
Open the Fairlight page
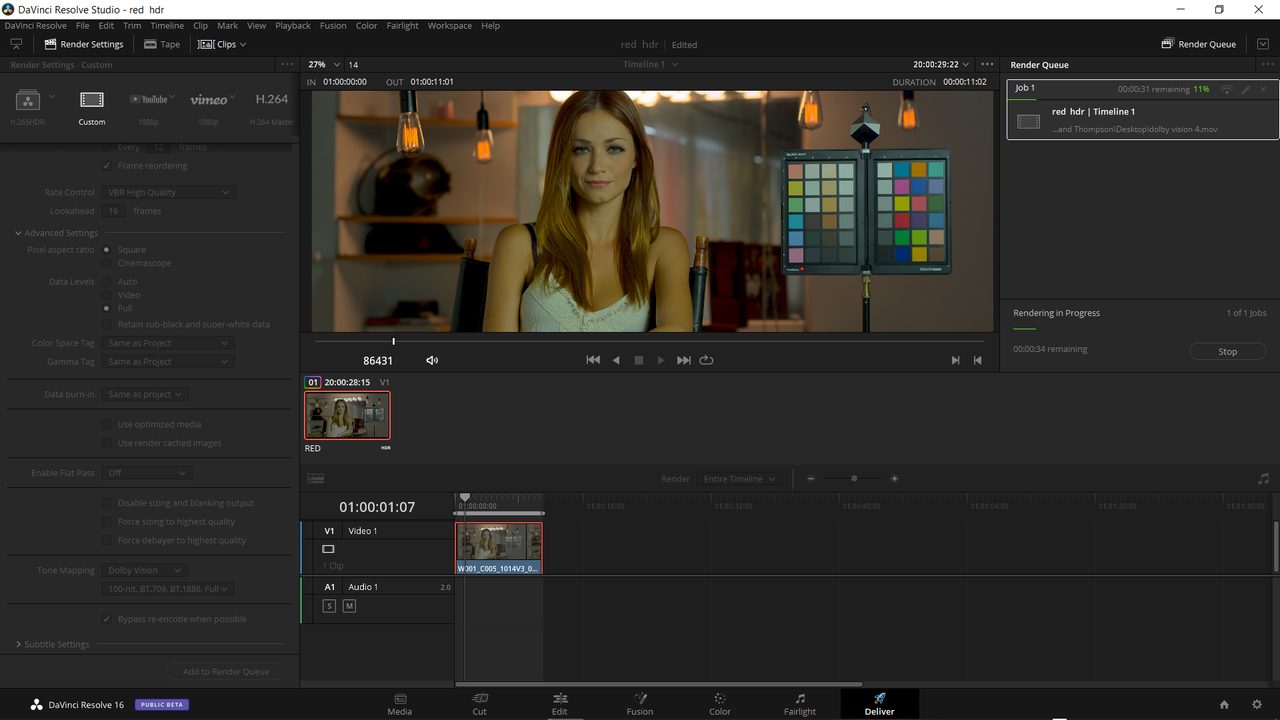800,704
